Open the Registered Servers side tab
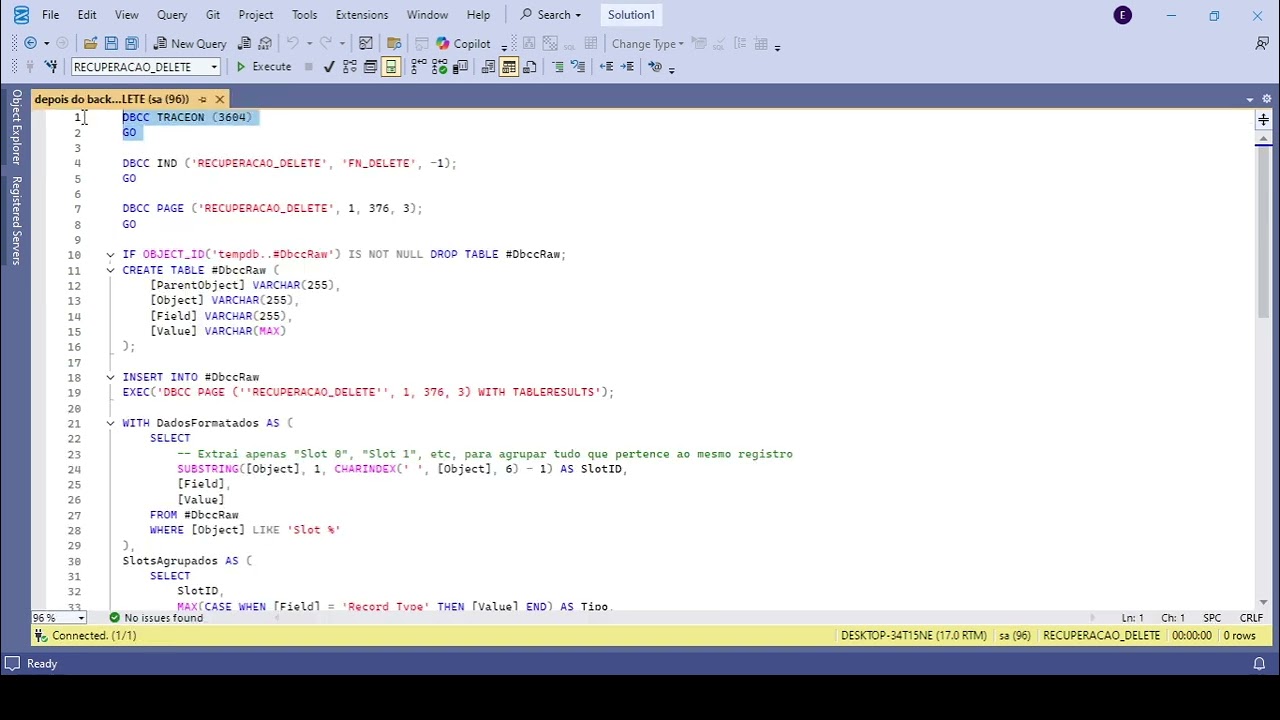The image size is (1280, 720). (16, 220)
